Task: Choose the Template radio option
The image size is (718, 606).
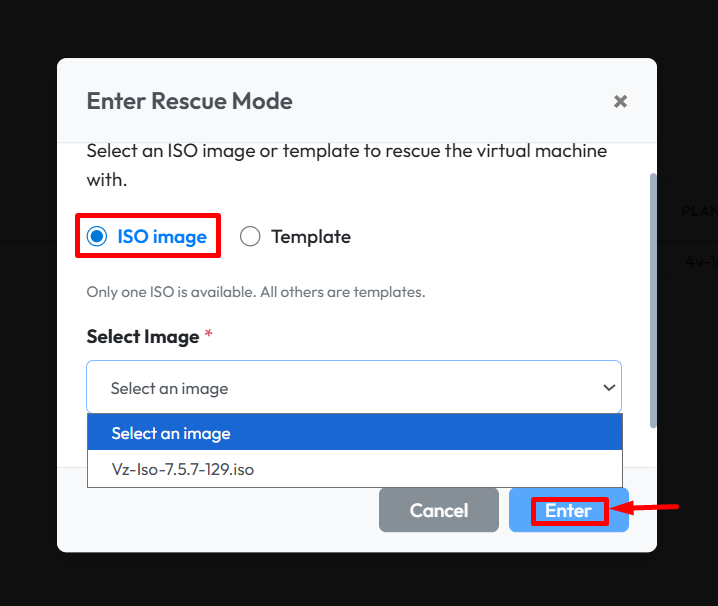Action: [x=250, y=237]
